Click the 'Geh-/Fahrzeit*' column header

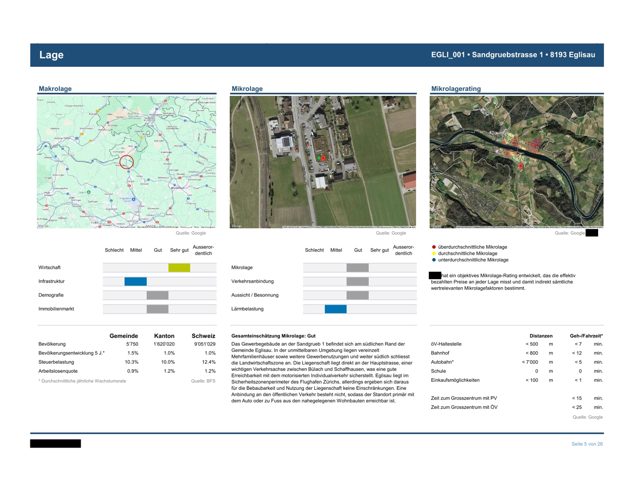[587, 336]
